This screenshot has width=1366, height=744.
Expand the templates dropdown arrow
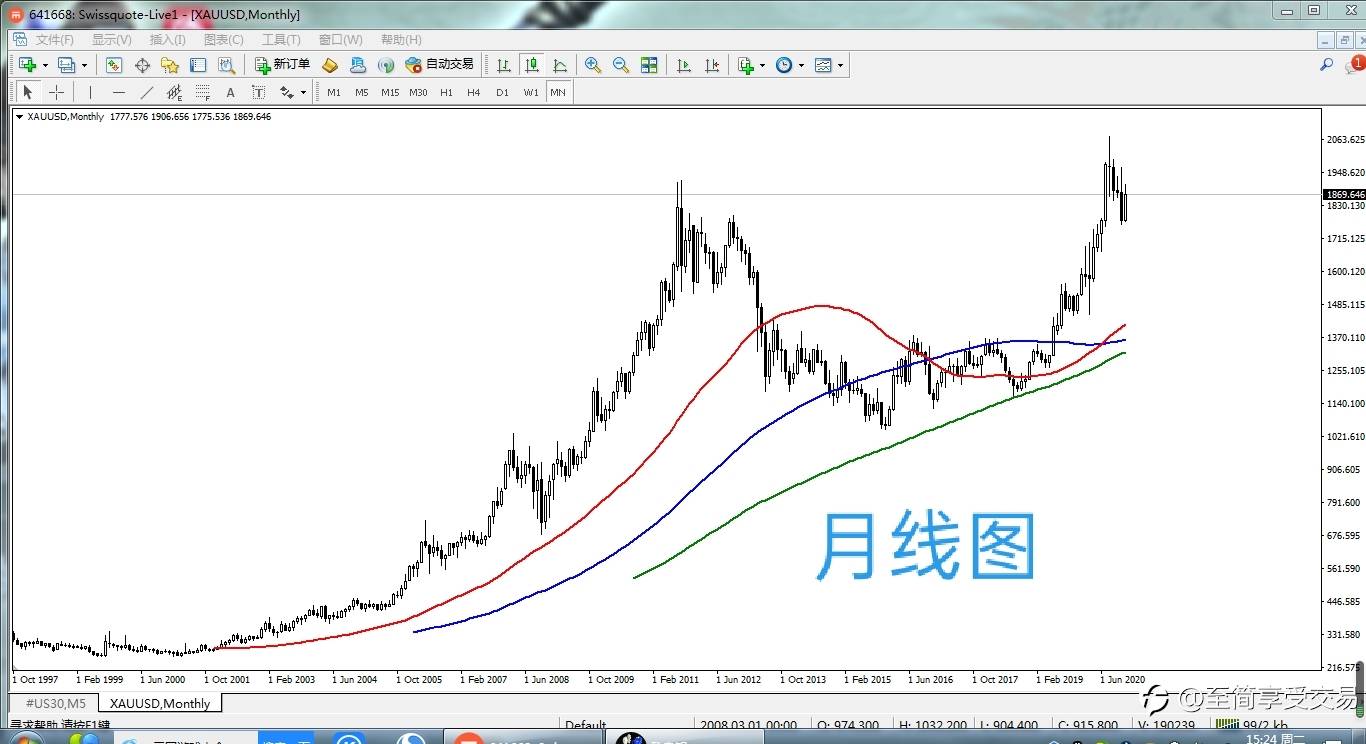click(x=840, y=66)
